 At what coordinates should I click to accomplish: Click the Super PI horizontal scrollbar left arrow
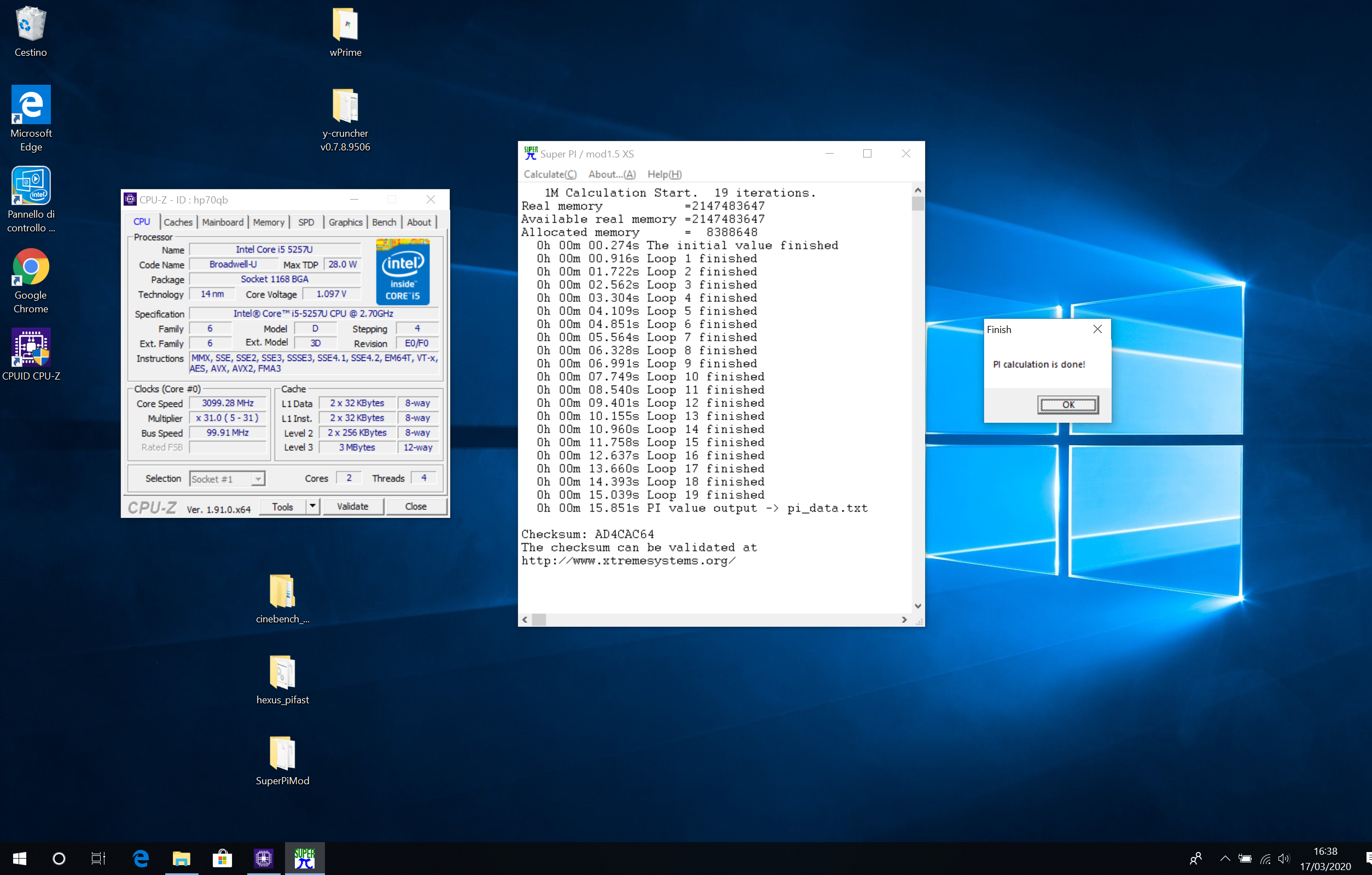[525, 620]
